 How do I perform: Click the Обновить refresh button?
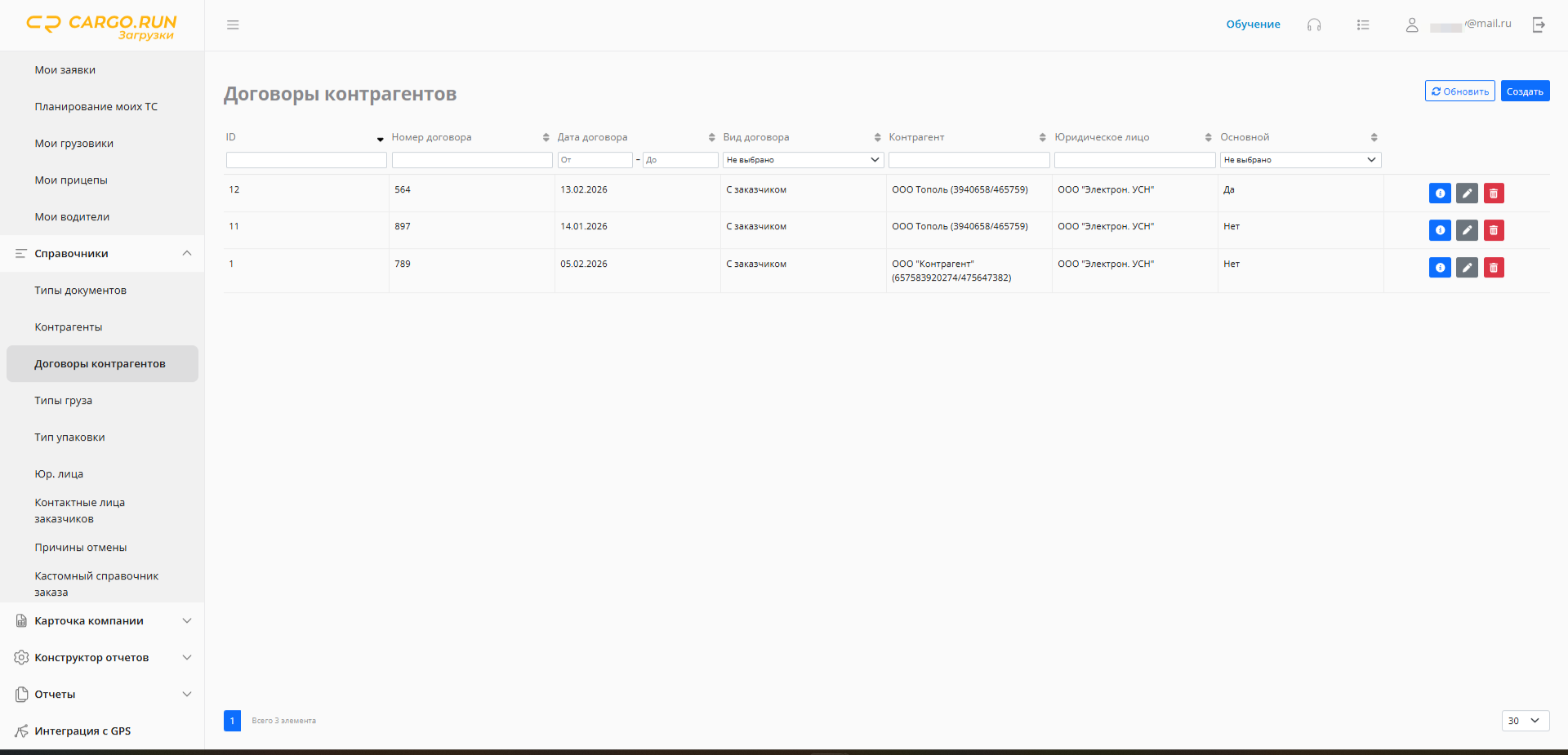pos(1460,91)
